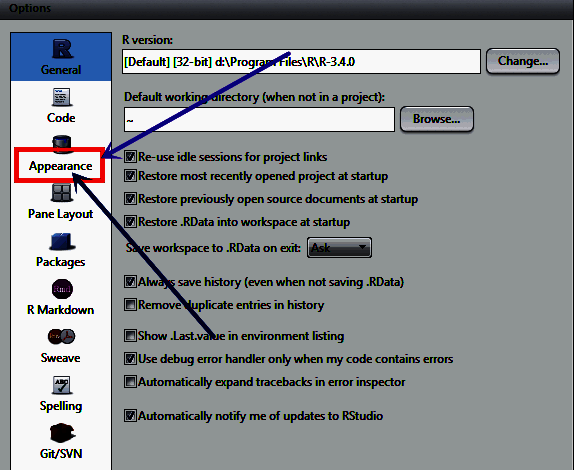The height and width of the screenshot is (470, 574).
Task: Toggle Restore .RData into workspace at startup
Action: 130,222
